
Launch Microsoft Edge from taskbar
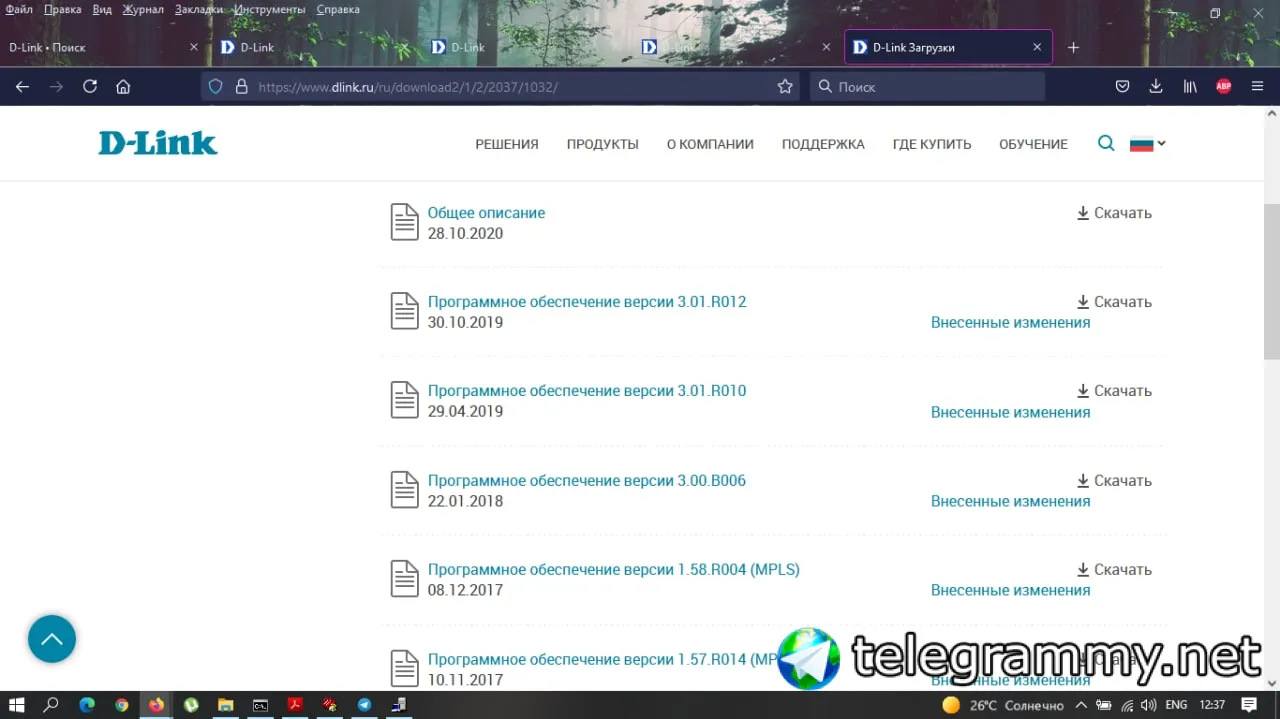pos(87,705)
